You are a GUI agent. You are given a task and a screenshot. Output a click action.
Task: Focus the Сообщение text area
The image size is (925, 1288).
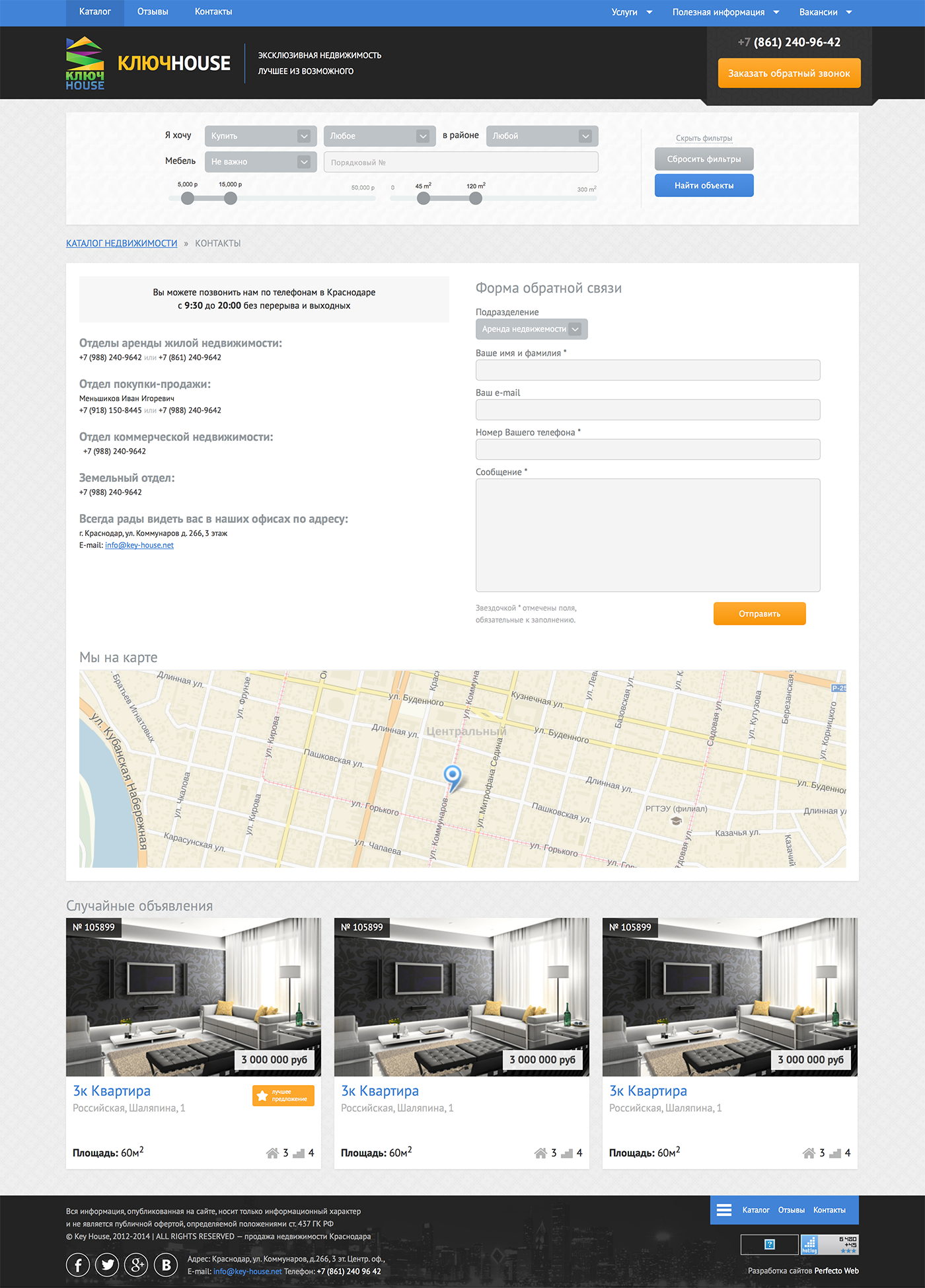648,535
